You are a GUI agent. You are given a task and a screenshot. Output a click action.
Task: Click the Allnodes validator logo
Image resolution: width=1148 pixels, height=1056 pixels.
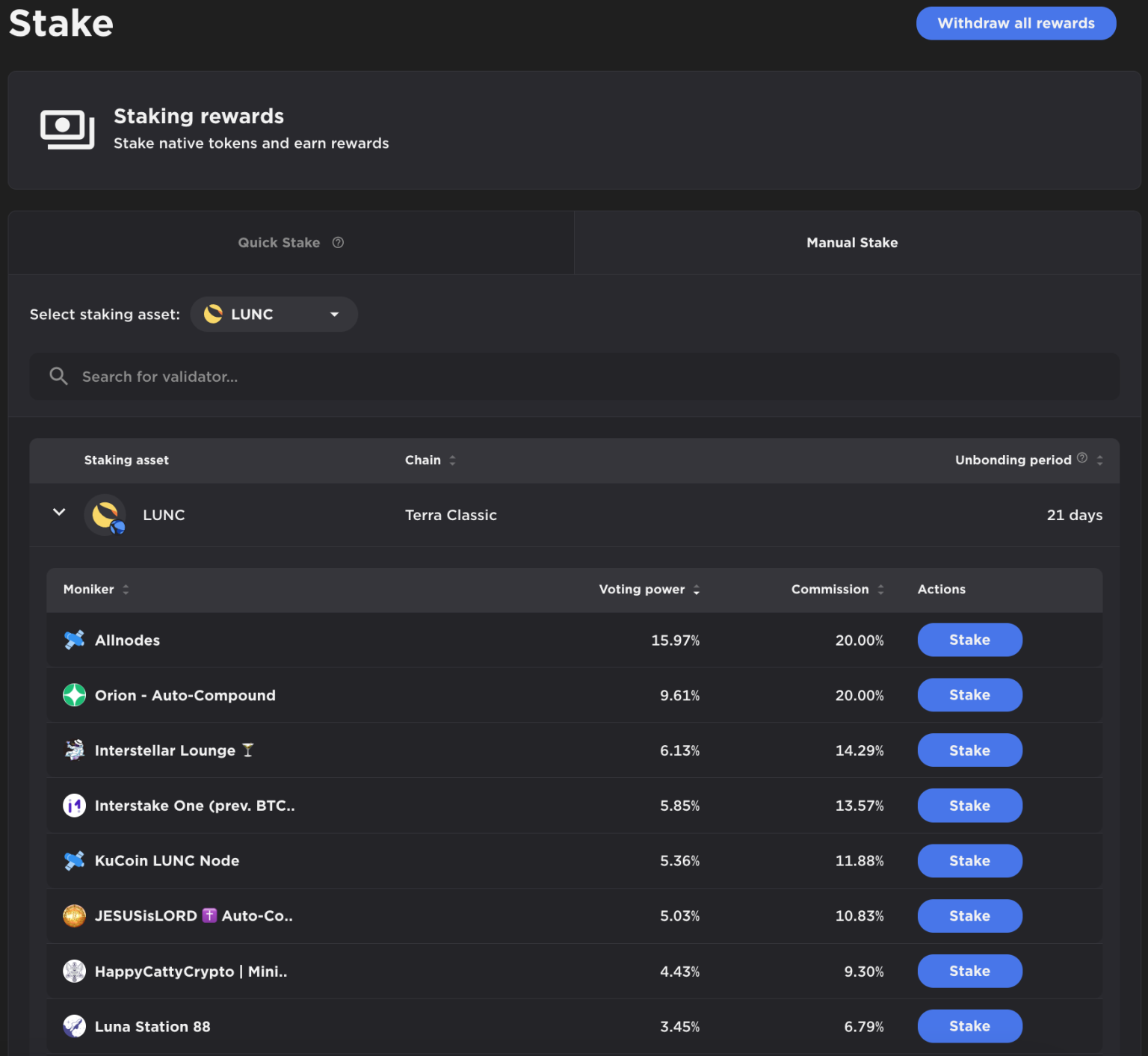pos(74,640)
